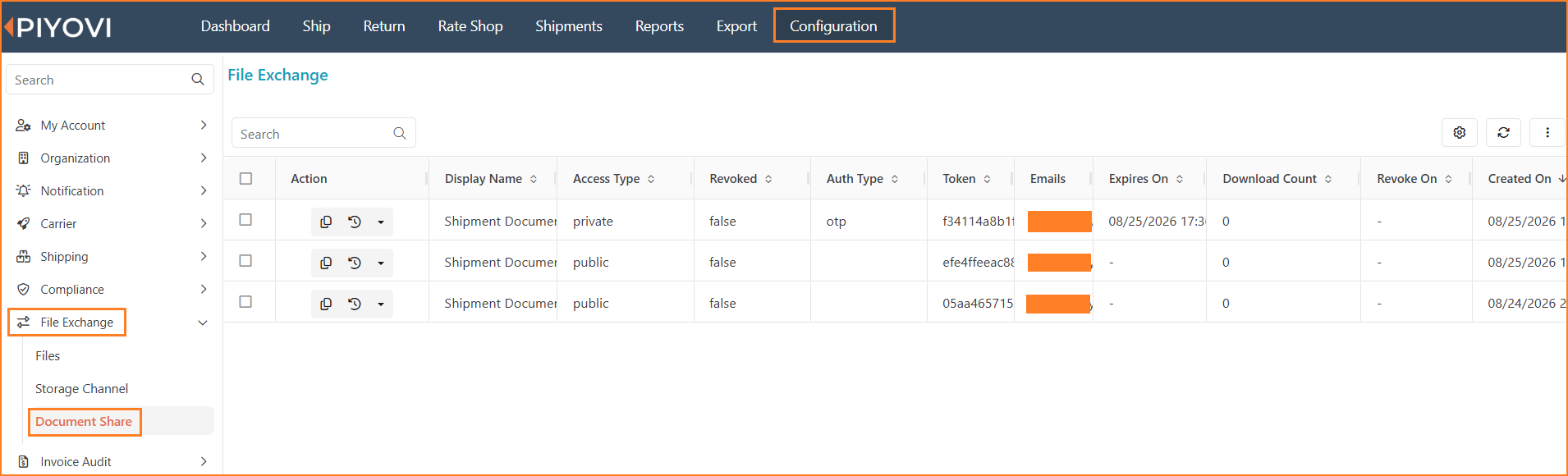Sort by Revoked column
1568x476 pixels.
pyautogui.click(x=768, y=179)
